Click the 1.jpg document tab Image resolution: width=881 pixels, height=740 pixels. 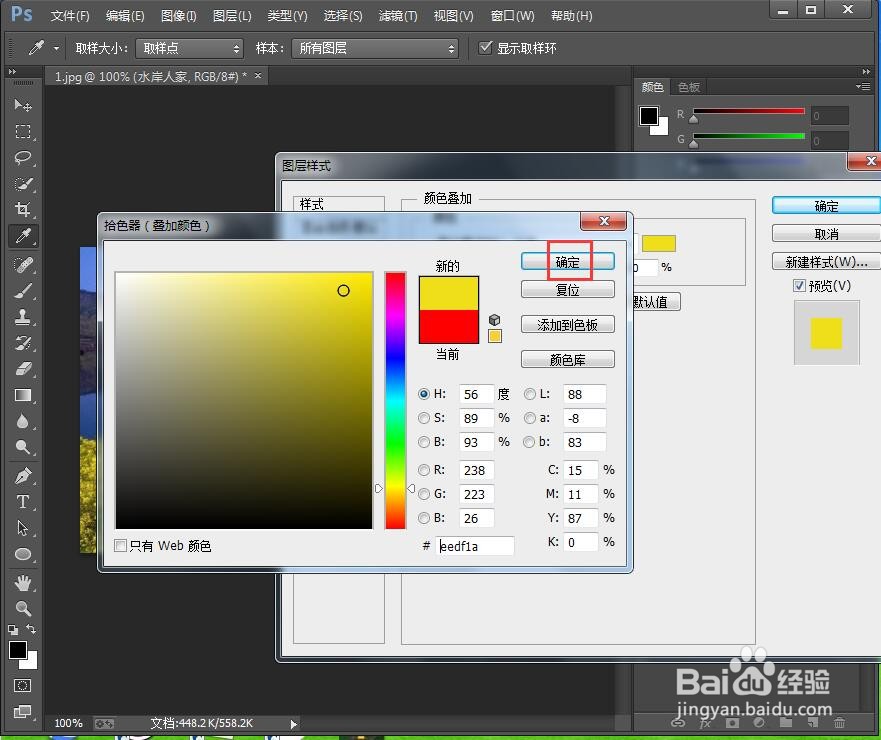pyautogui.click(x=150, y=76)
